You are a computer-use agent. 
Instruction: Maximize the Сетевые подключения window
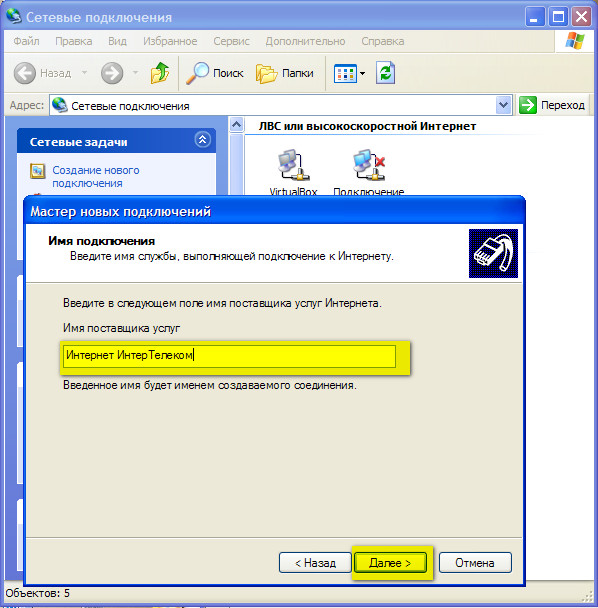pyautogui.click(x=558, y=17)
